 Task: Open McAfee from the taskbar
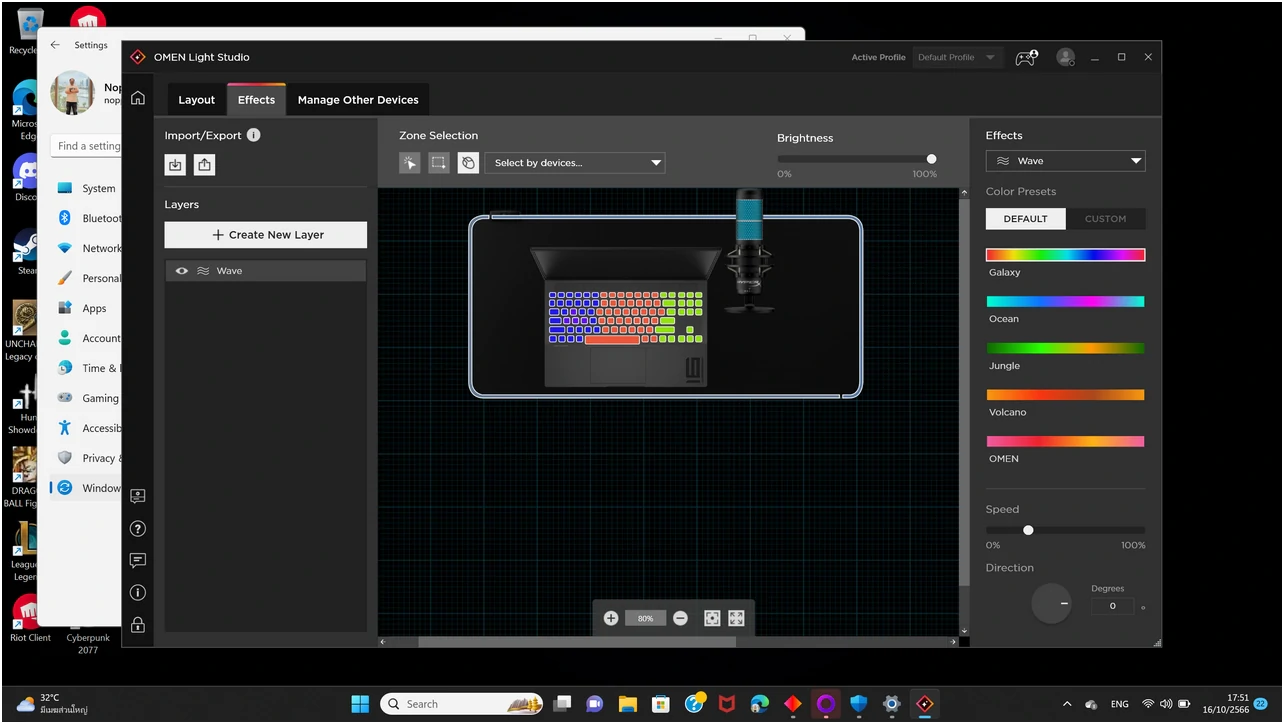click(727, 704)
